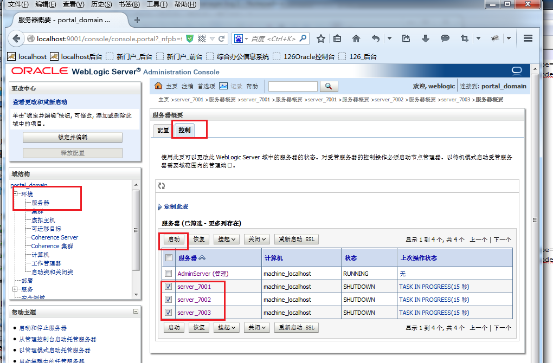The height and width of the screenshot is (364, 553).
Task: Uncheck the server_7002 checkbox
Action: [169, 299]
